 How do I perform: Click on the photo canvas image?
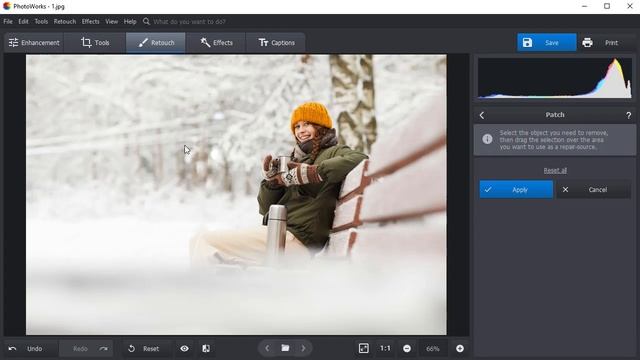coord(236,195)
